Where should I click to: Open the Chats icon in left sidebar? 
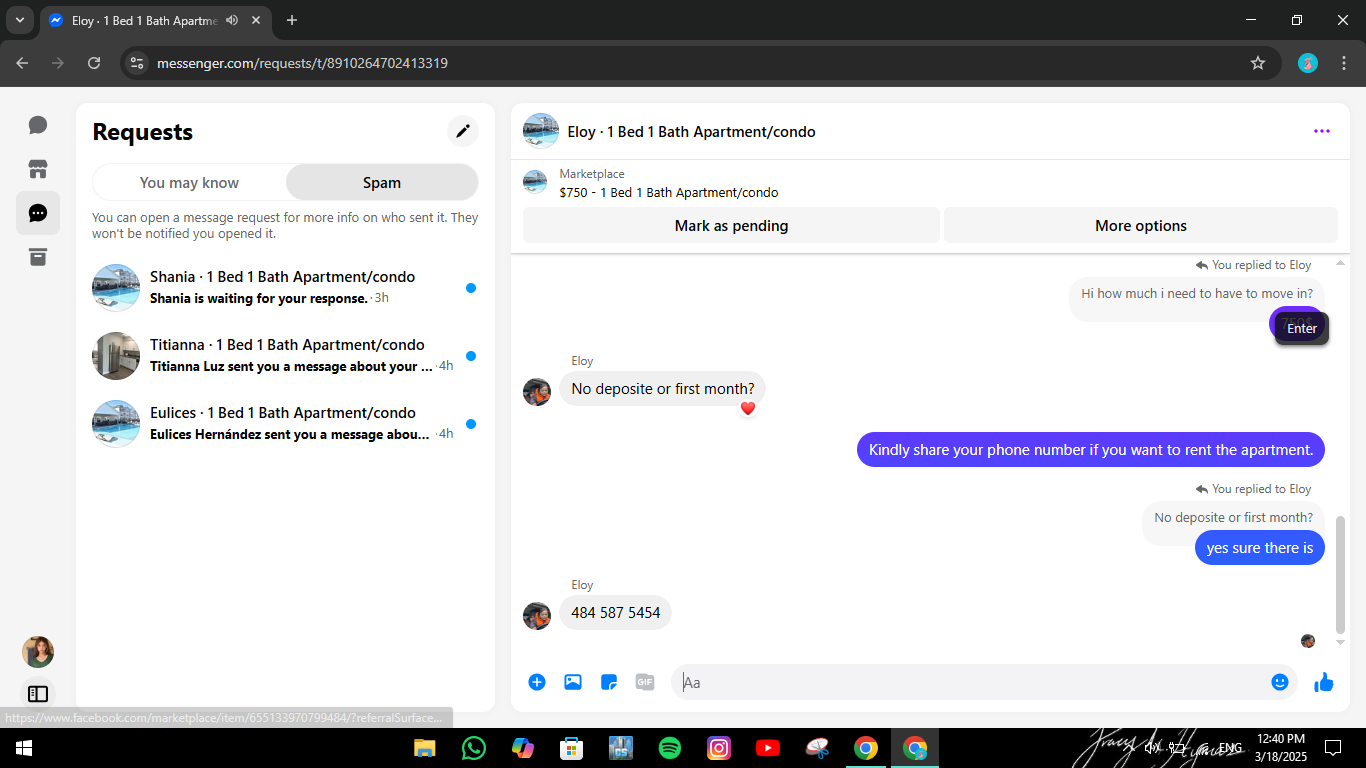pos(38,125)
